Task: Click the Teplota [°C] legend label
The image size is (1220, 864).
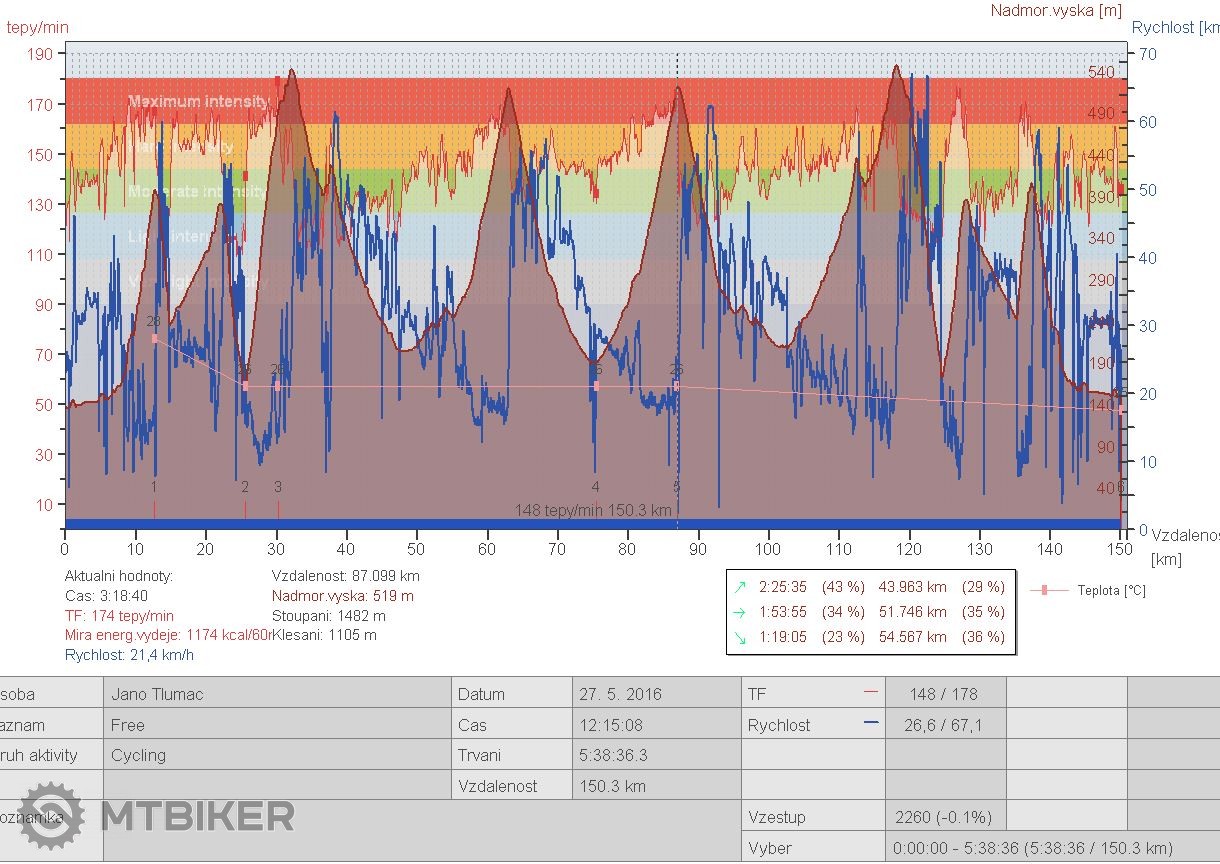Action: click(x=1111, y=591)
